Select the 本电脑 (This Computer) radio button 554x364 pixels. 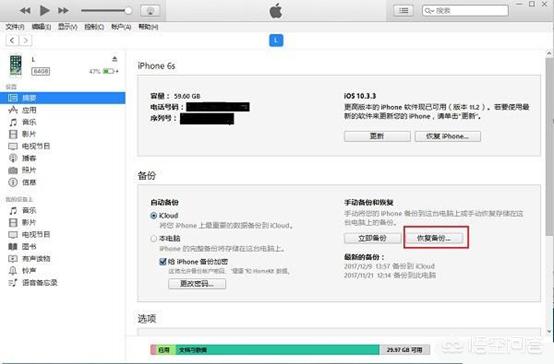(154, 239)
